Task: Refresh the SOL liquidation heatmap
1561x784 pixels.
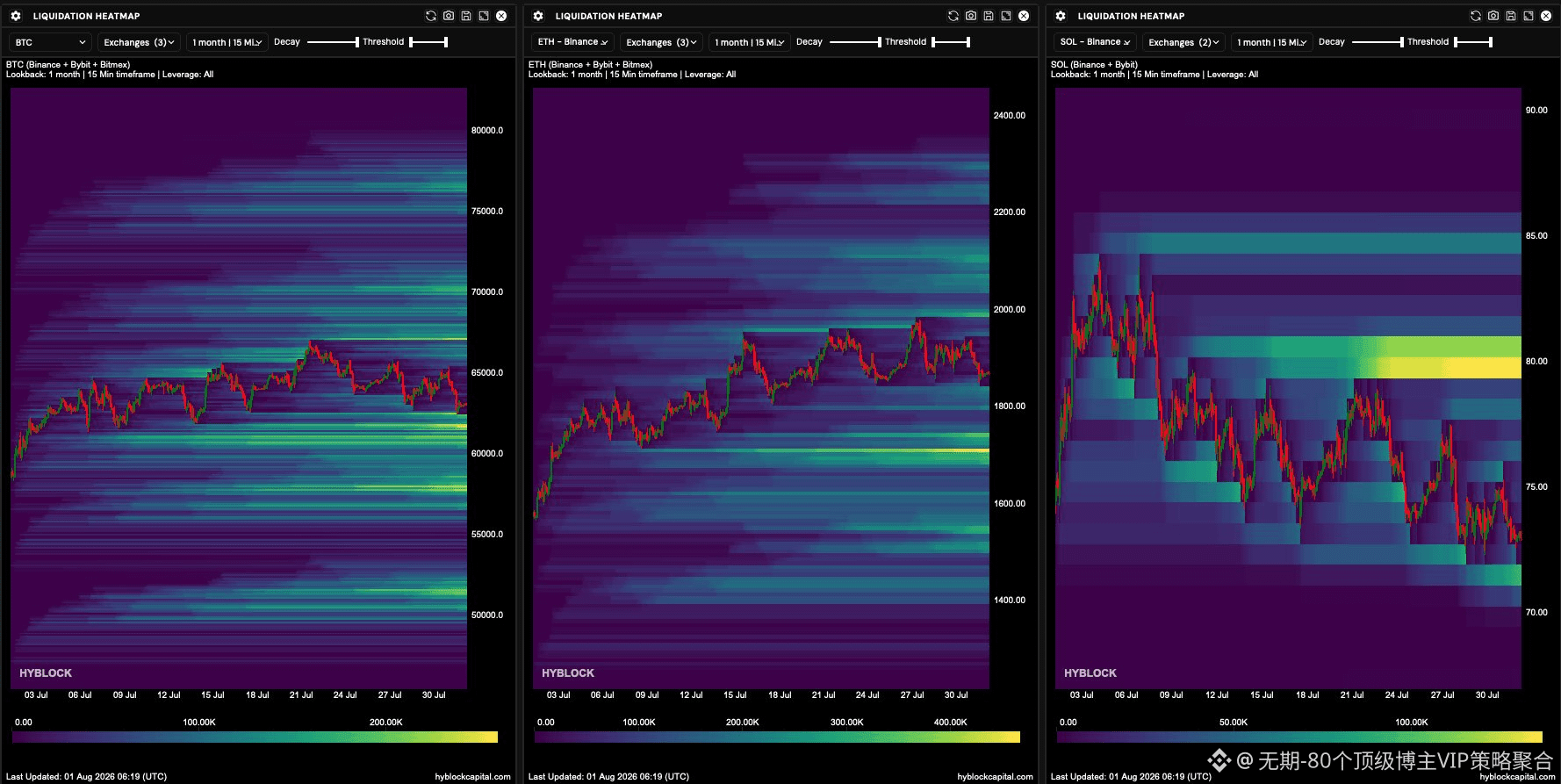Action: click(1476, 16)
